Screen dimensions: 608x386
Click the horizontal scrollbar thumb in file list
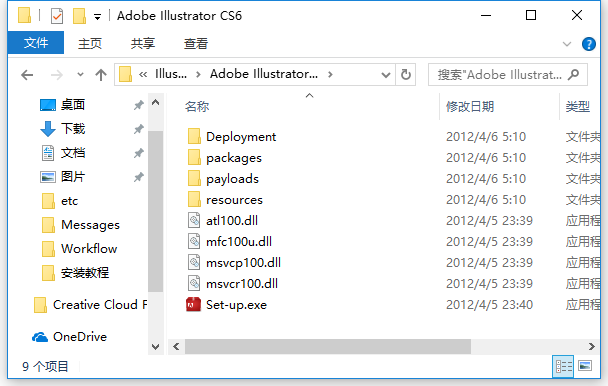(x=328, y=346)
